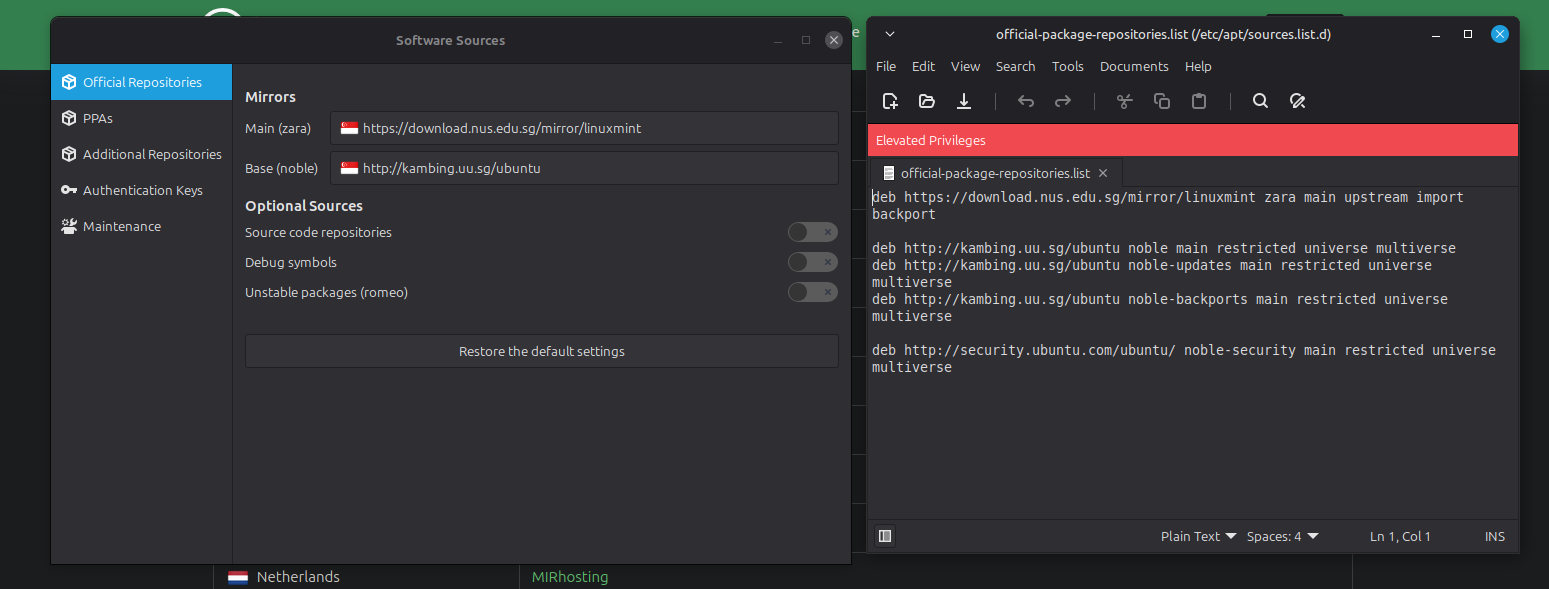
Task: Open Documents menu in text editor
Action: tap(1134, 66)
